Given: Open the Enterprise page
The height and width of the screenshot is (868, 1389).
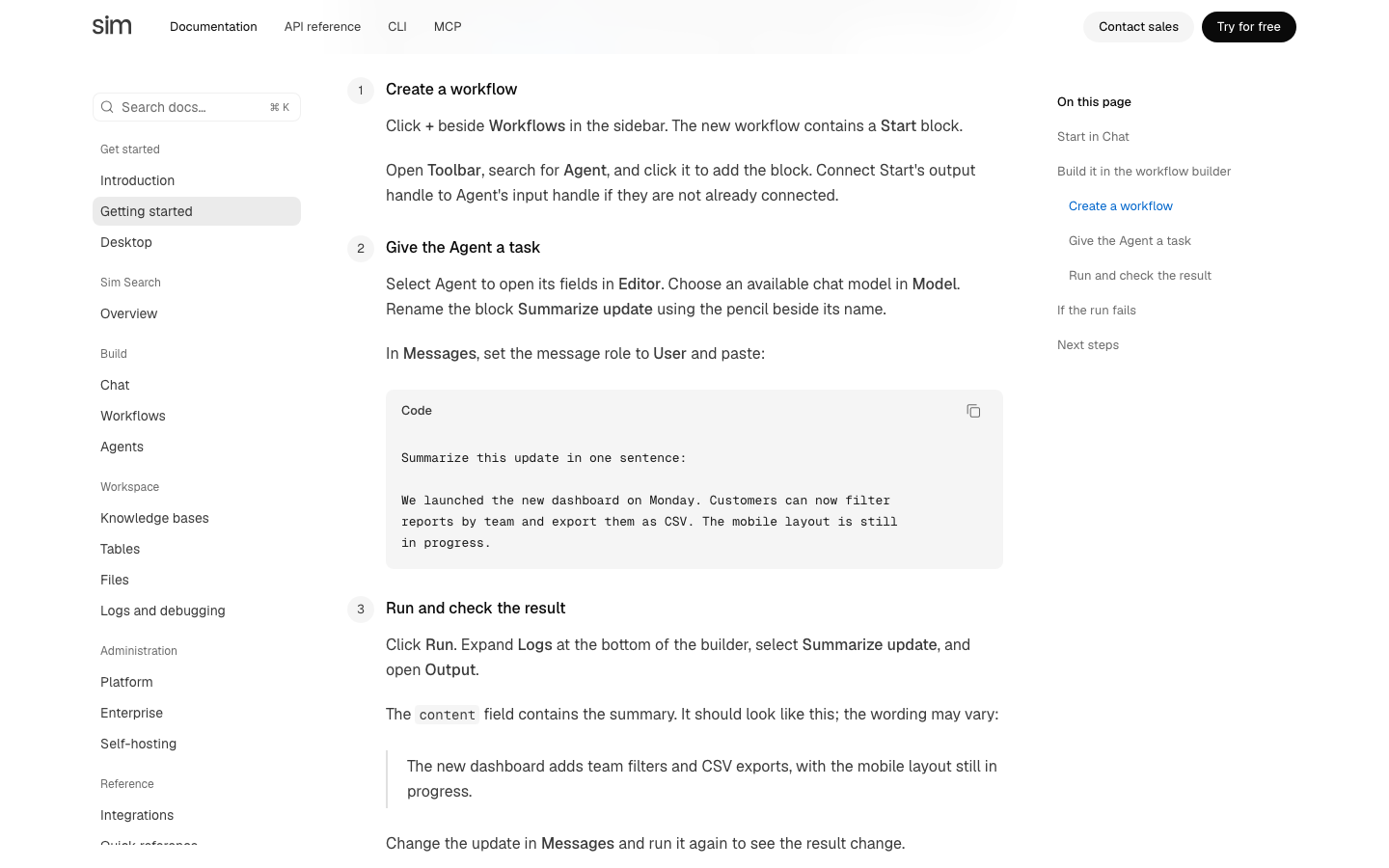Looking at the screenshot, I should pyautogui.click(x=197, y=713).
